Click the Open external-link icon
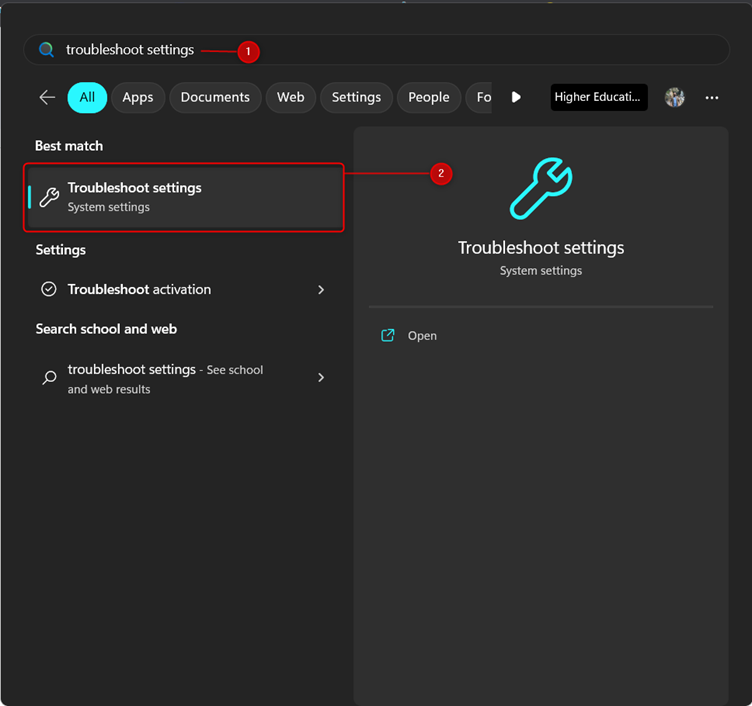The width and height of the screenshot is (752, 706). pos(388,335)
